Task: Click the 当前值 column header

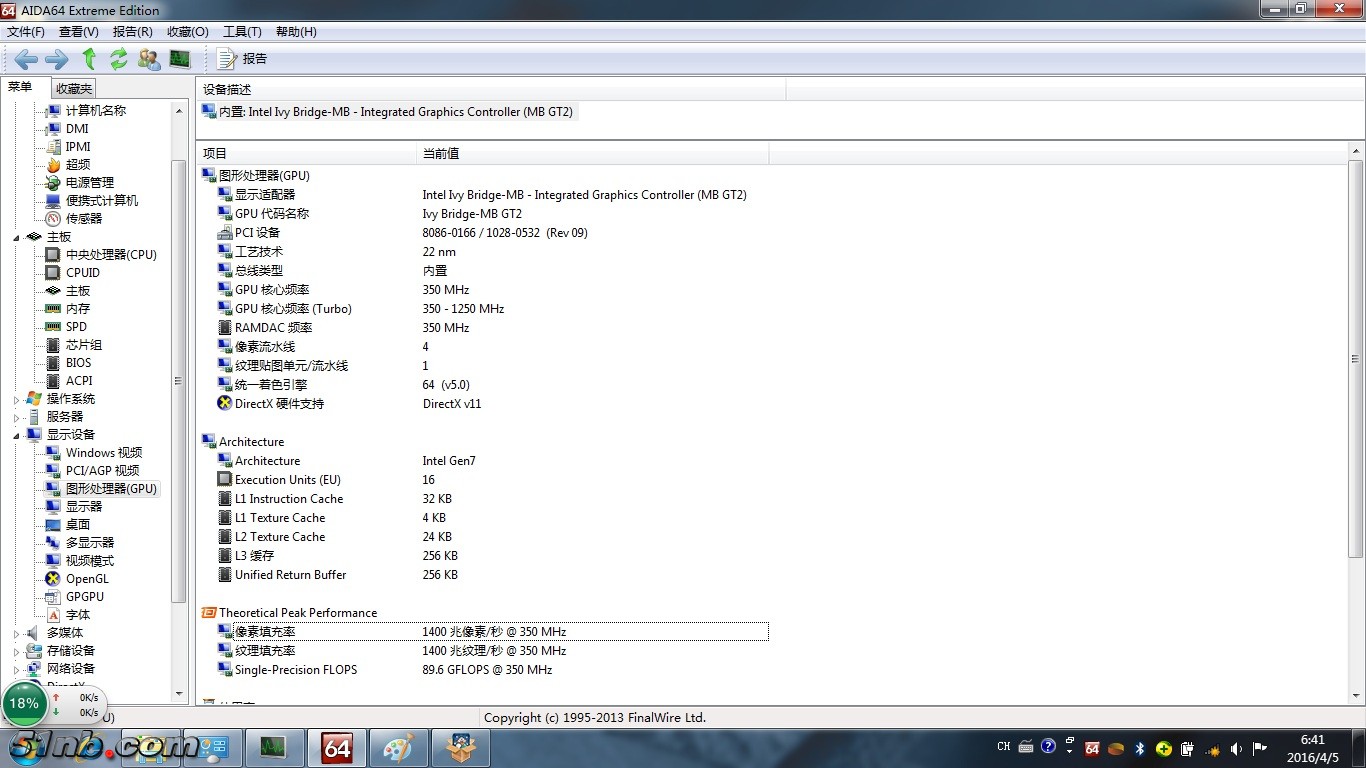Action: [x=441, y=154]
